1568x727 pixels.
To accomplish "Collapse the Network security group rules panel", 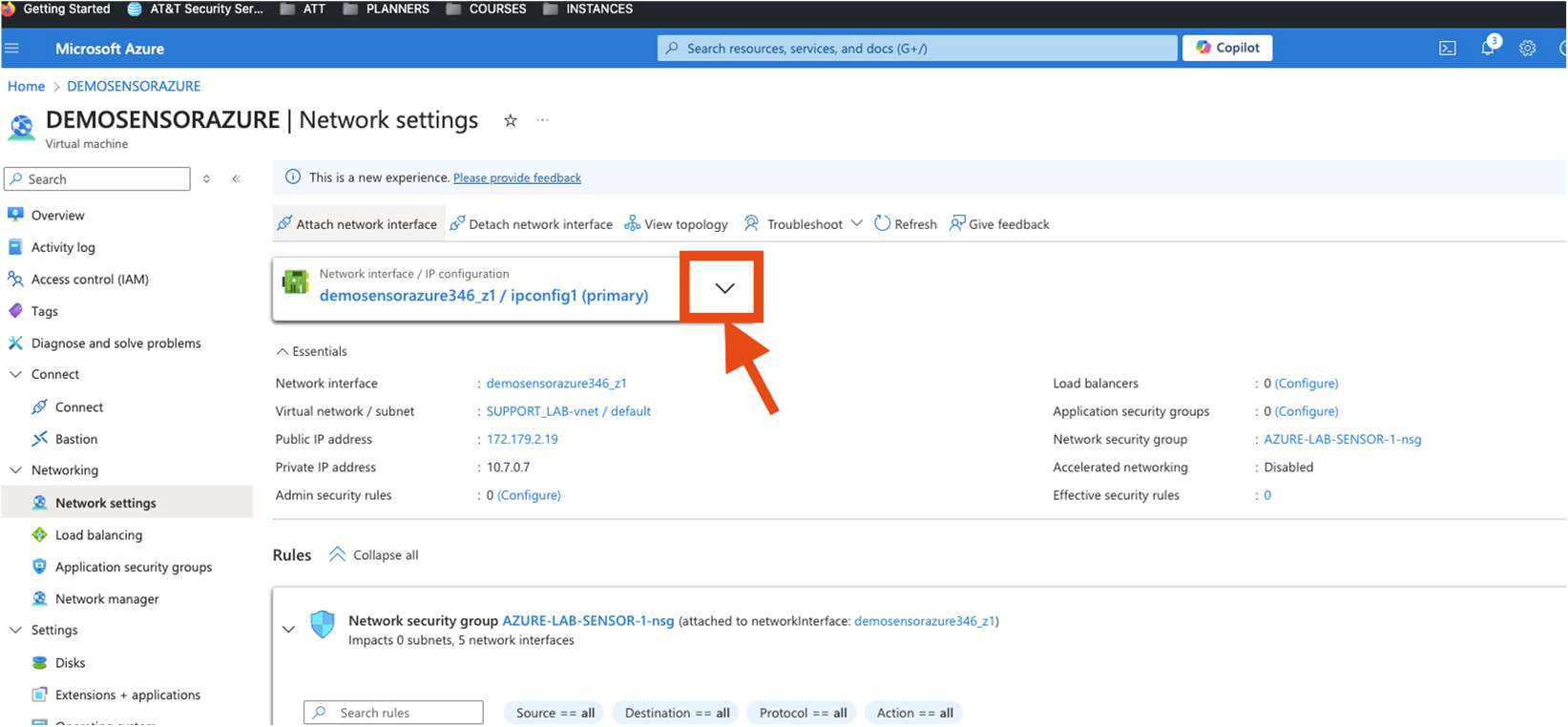I will pyautogui.click(x=288, y=630).
